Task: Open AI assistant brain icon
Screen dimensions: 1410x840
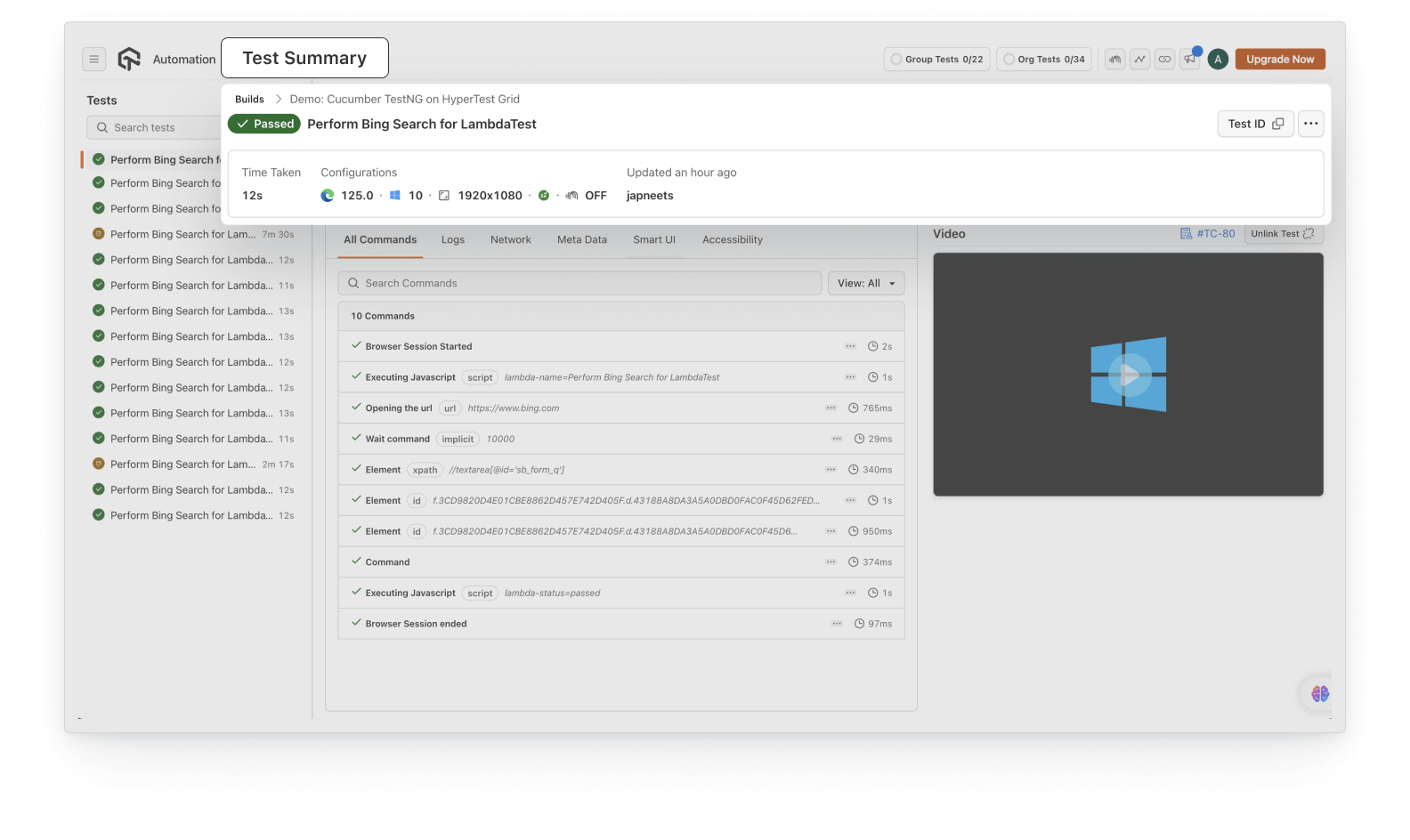Action: pos(1319,693)
